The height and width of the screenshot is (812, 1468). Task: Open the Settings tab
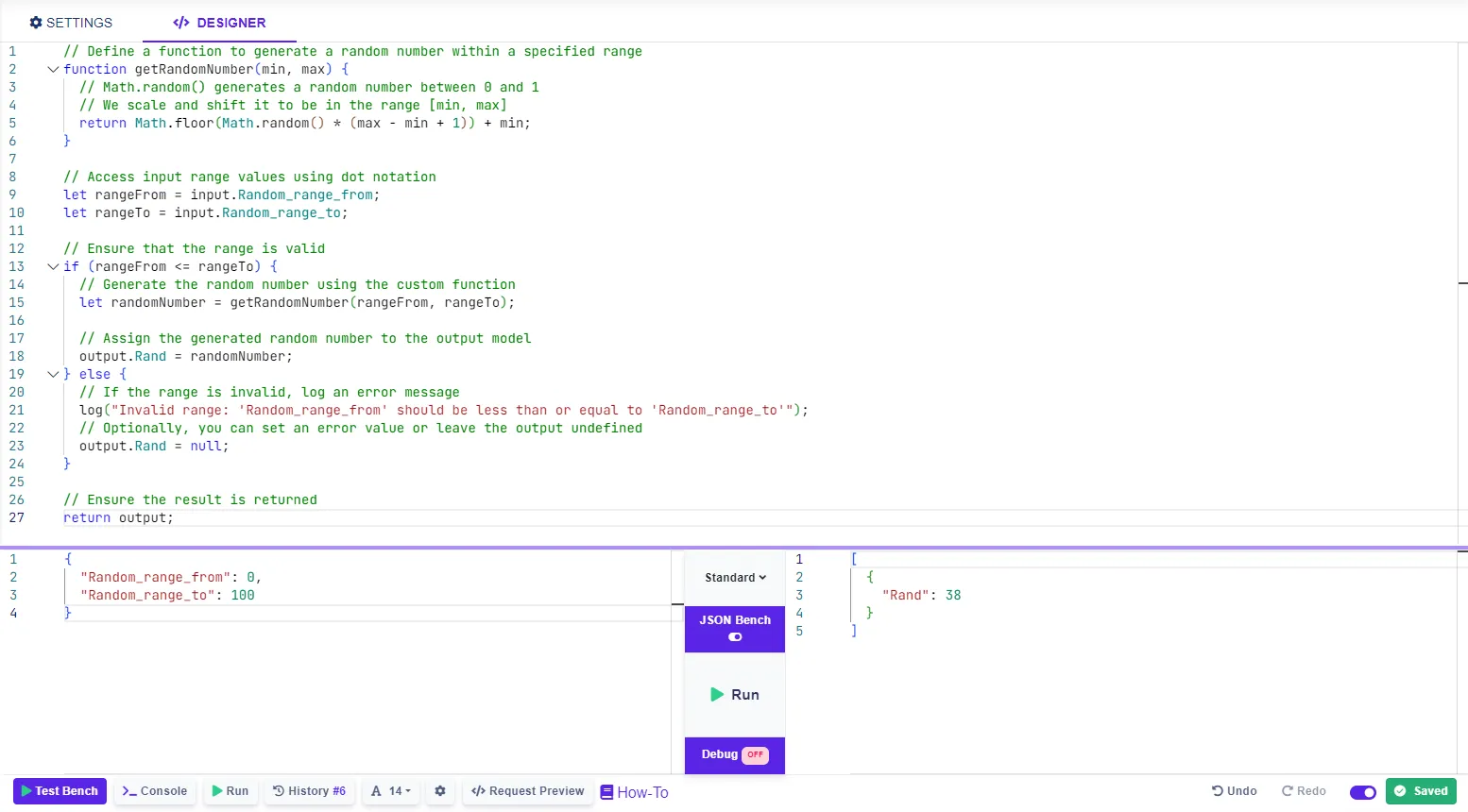tap(71, 23)
